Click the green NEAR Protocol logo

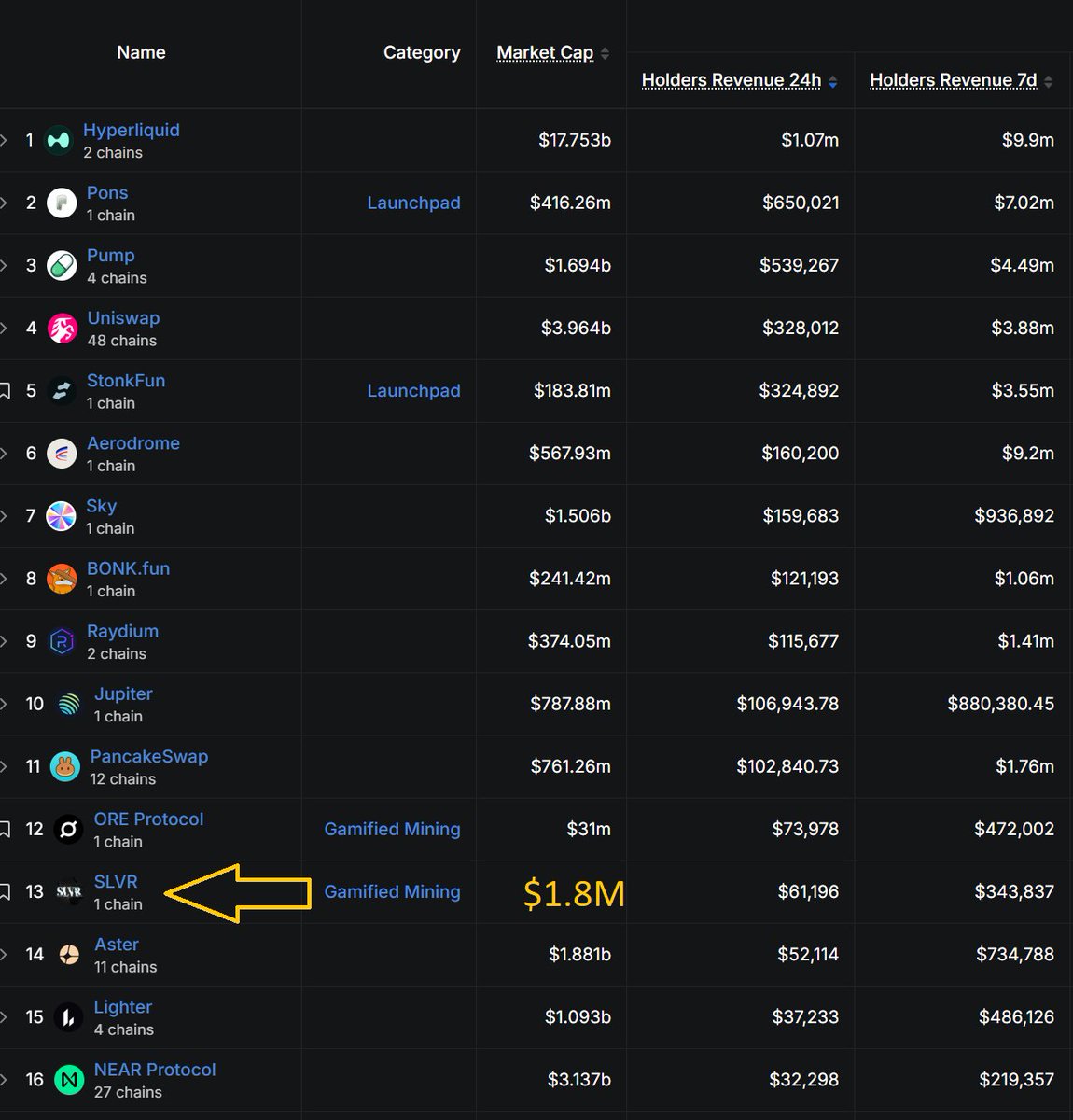(69, 1079)
